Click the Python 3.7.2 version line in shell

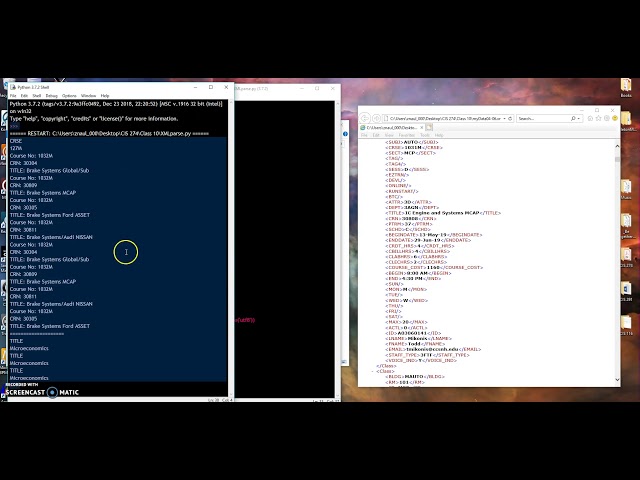[116, 104]
